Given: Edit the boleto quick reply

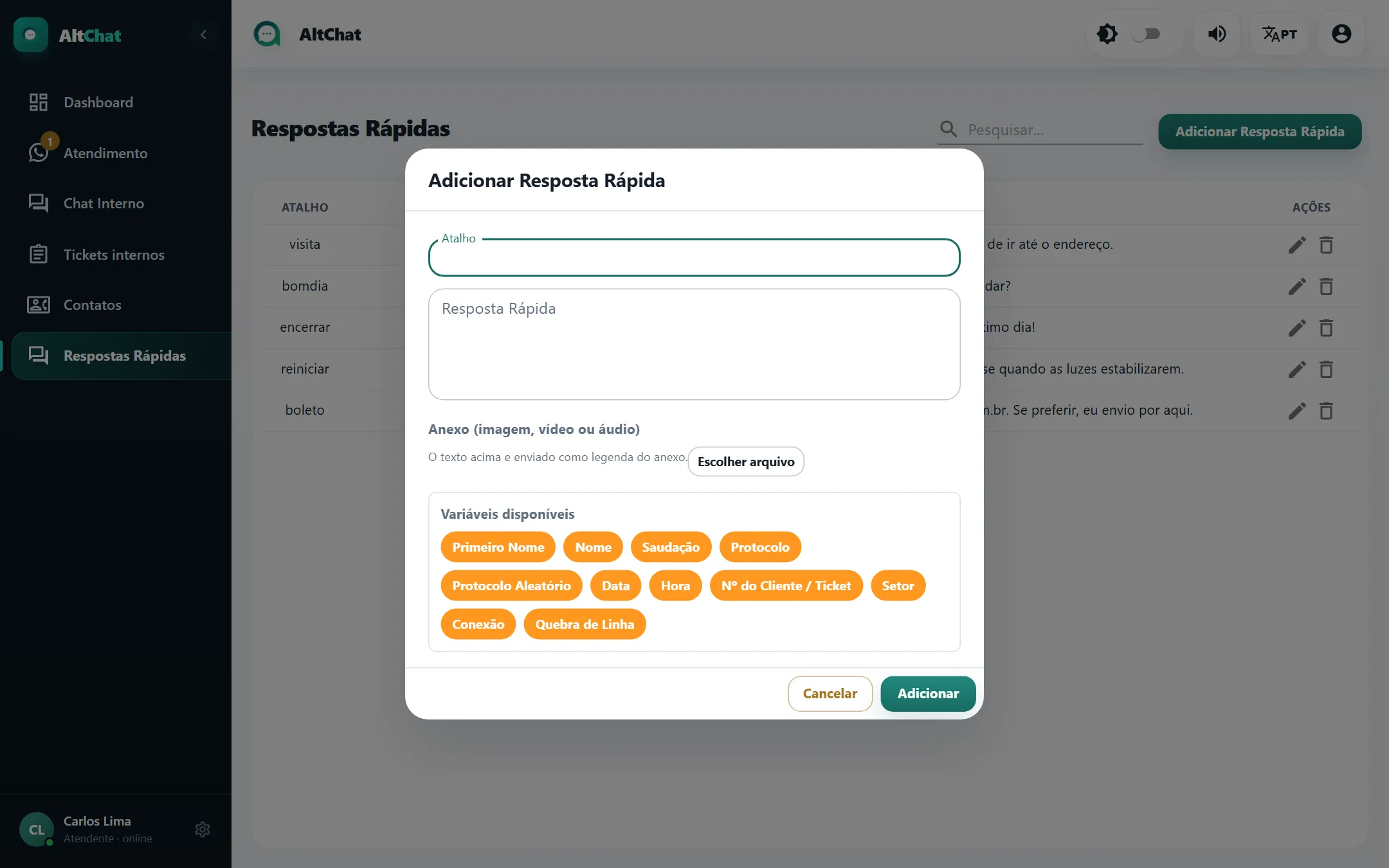Looking at the screenshot, I should point(1297,411).
